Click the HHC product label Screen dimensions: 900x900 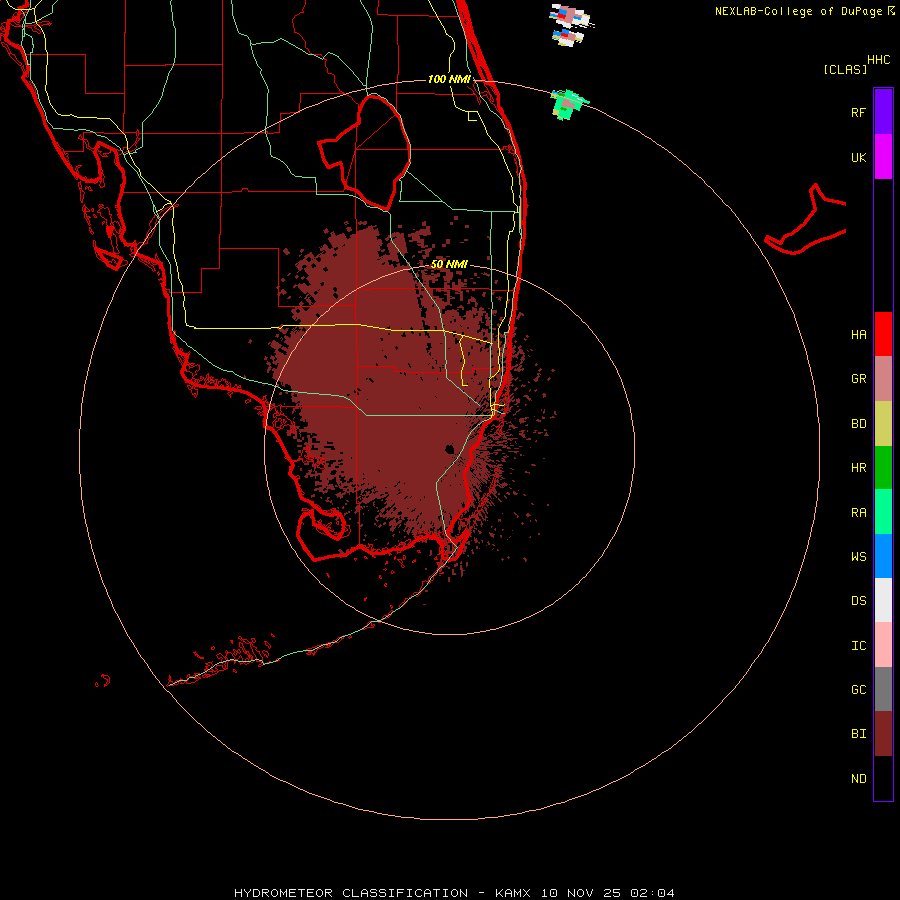pos(878,60)
